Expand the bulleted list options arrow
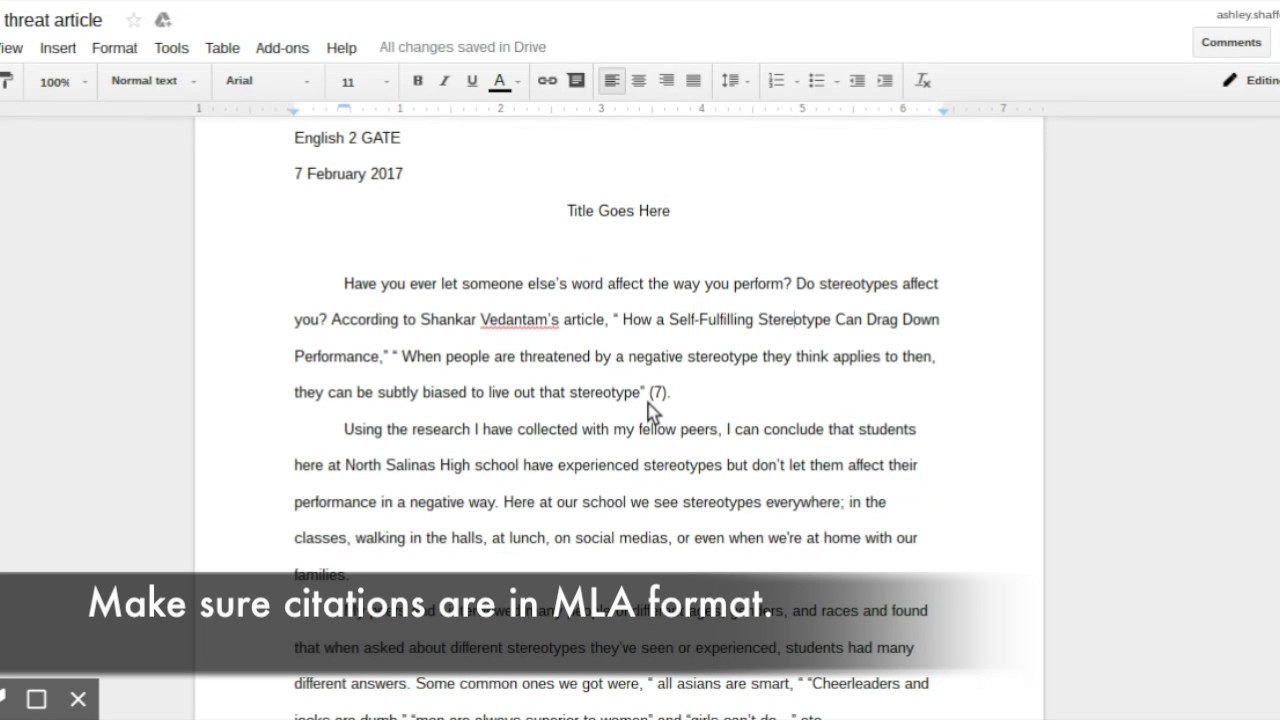Screen dimensions: 1280x720 pos(837,82)
